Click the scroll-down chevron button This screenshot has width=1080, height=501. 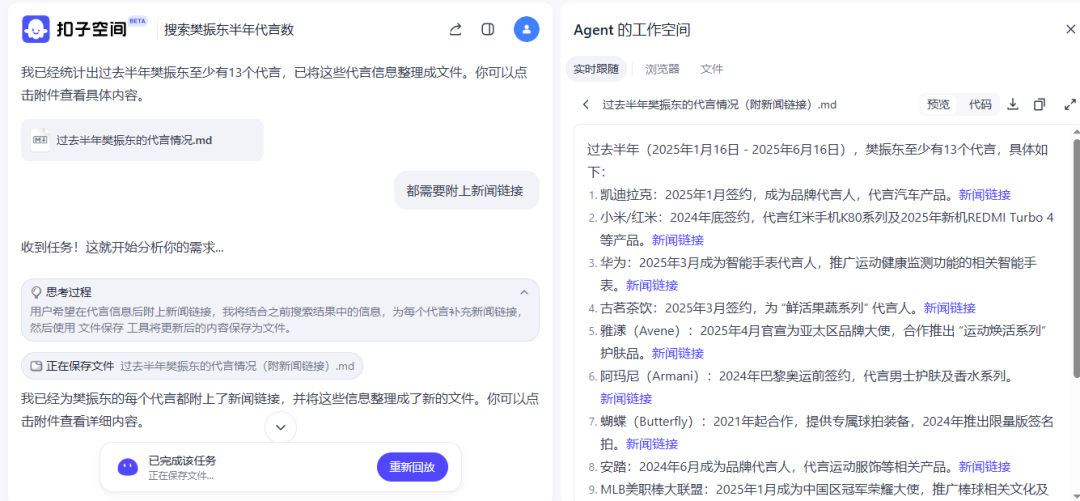click(x=280, y=427)
